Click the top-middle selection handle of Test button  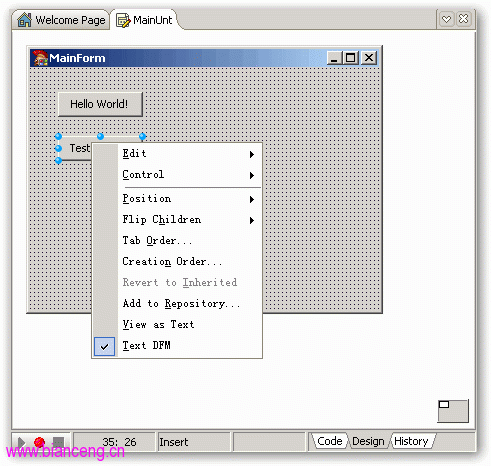click(100, 136)
